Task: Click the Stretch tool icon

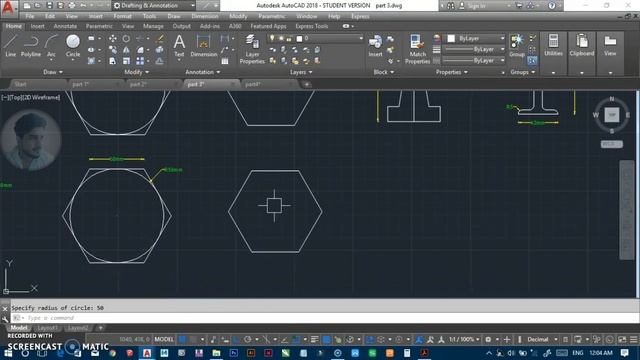Action: [113, 61]
